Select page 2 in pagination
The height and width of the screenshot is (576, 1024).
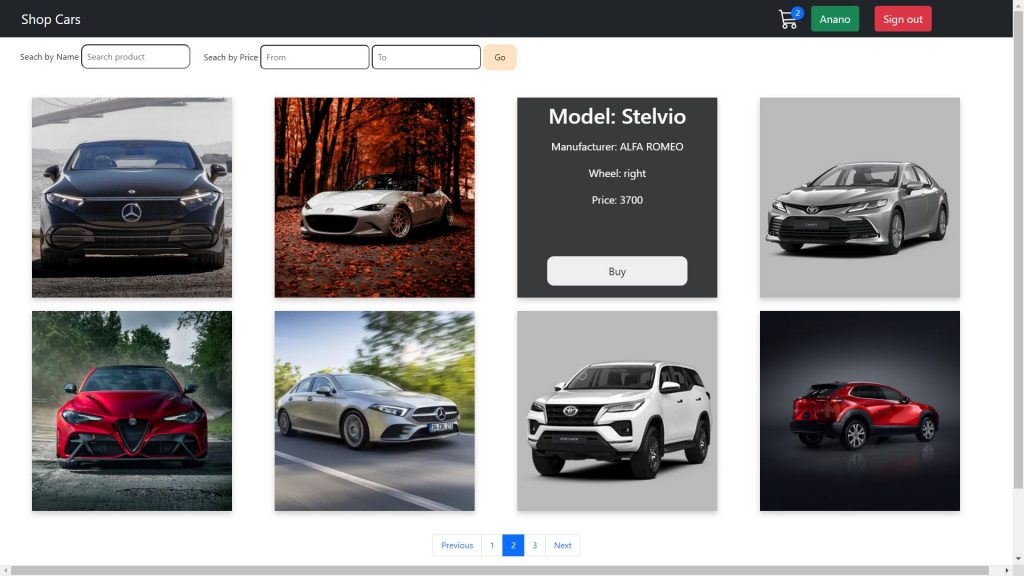(513, 545)
